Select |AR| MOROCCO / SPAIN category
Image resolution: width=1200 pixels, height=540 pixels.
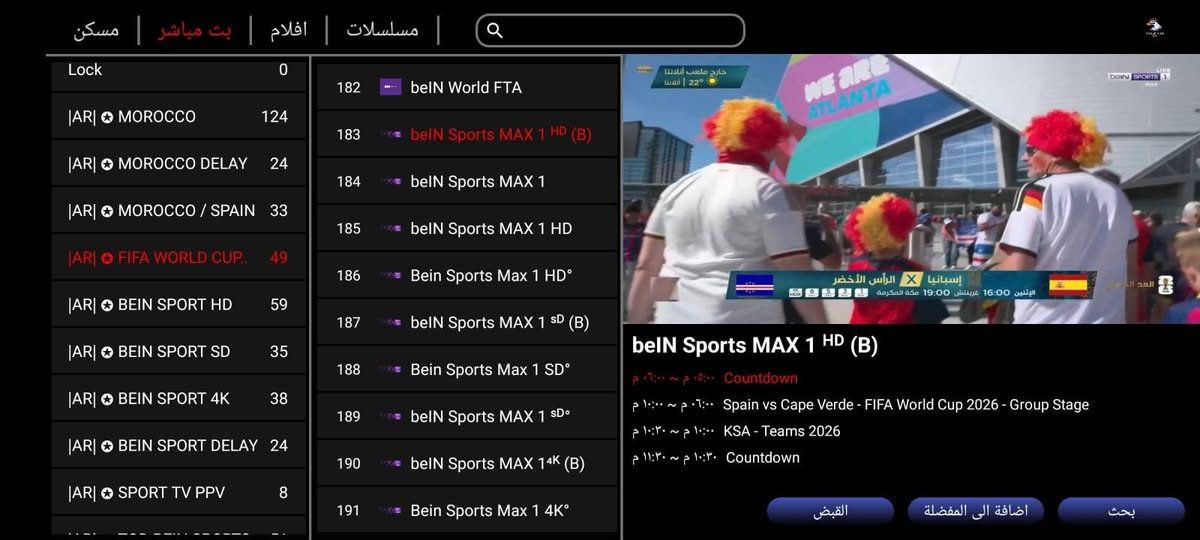[178, 210]
